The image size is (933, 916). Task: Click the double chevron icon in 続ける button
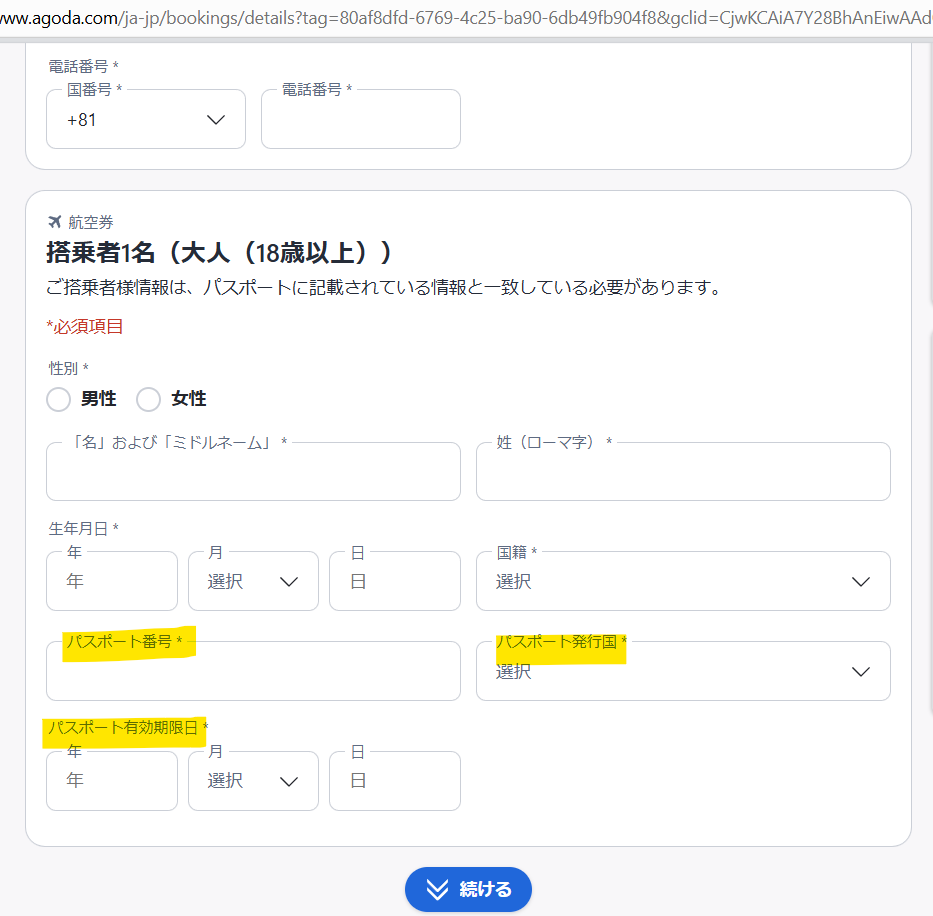pos(437,890)
